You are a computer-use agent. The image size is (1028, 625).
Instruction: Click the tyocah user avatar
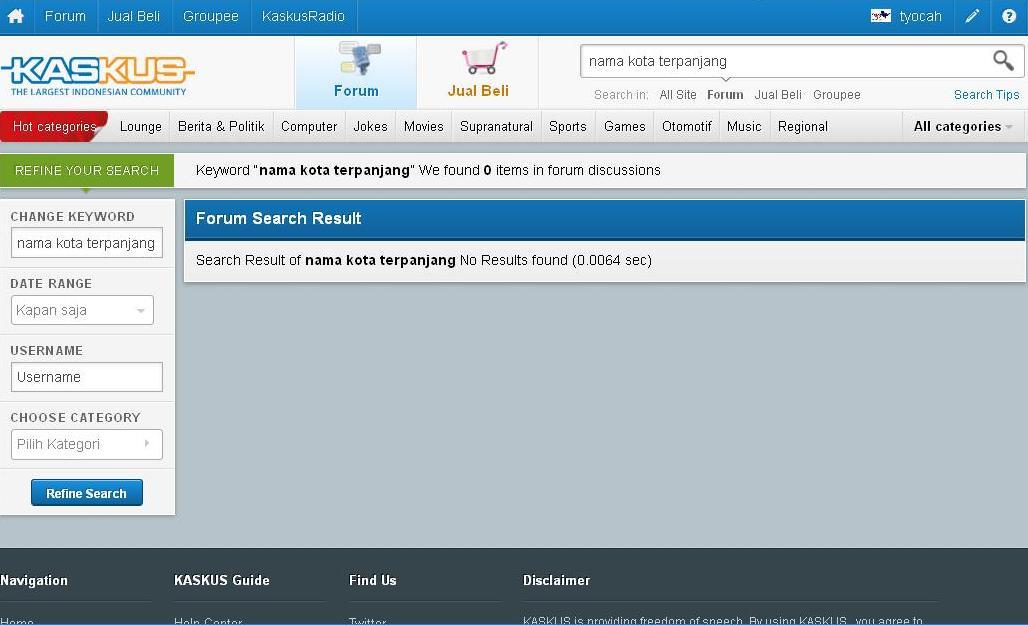pos(880,16)
